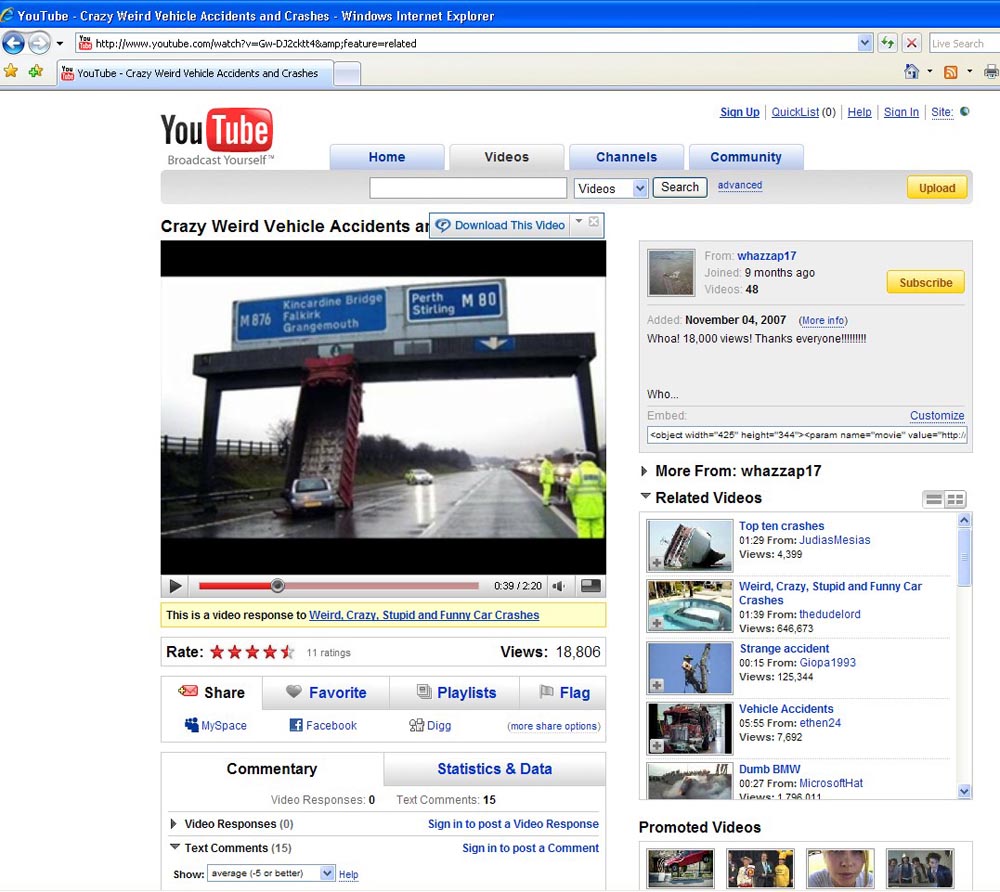The height and width of the screenshot is (892, 1000).
Task: Add 'Top ten crashes' to QuickList via plus
Action: (x=656, y=565)
